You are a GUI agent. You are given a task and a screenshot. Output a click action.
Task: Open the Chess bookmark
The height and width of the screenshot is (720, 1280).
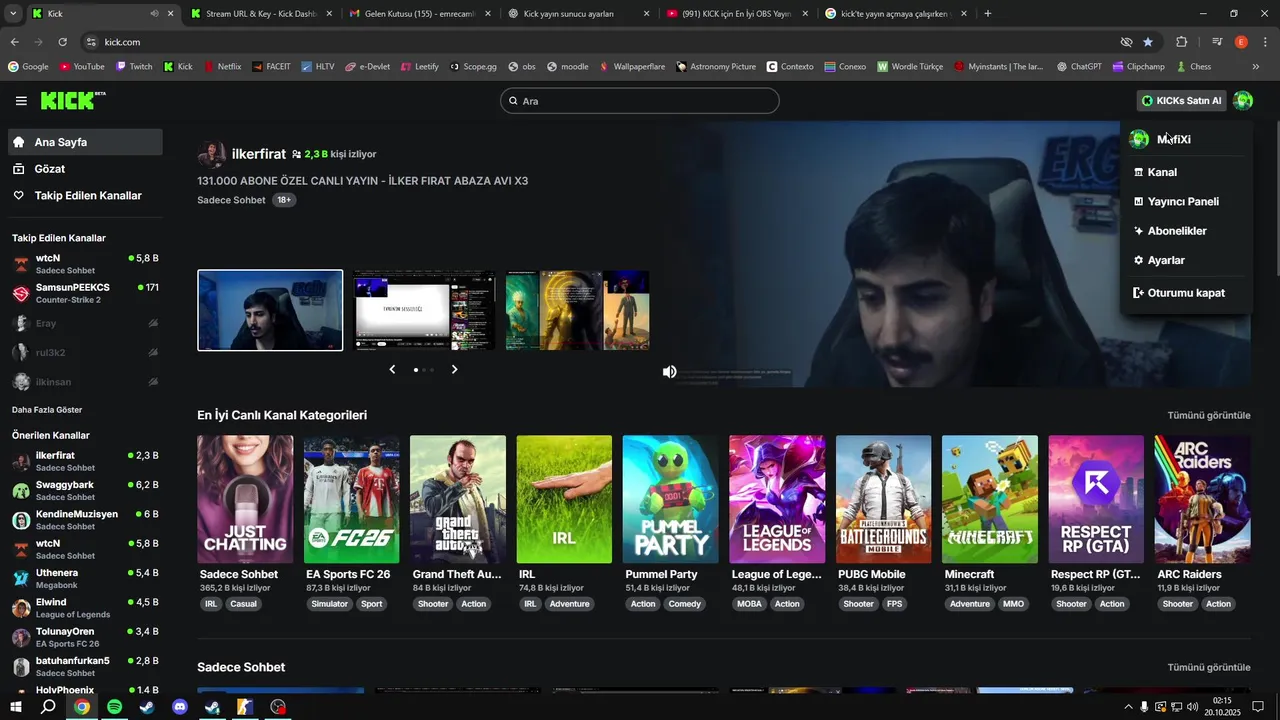[1193, 67]
